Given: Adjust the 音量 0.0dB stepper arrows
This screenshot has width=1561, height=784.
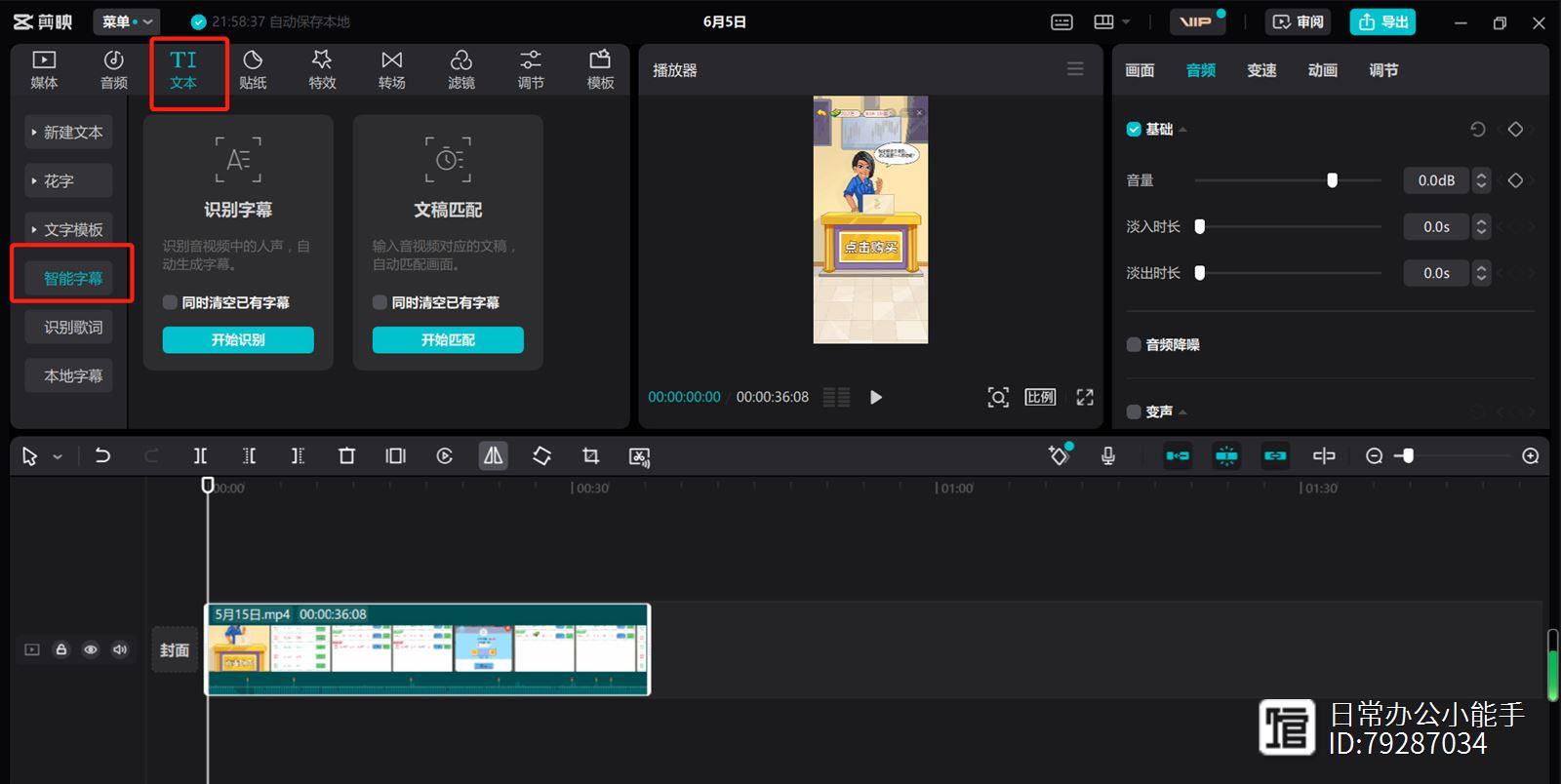Looking at the screenshot, I should click(x=1481, y=180).
